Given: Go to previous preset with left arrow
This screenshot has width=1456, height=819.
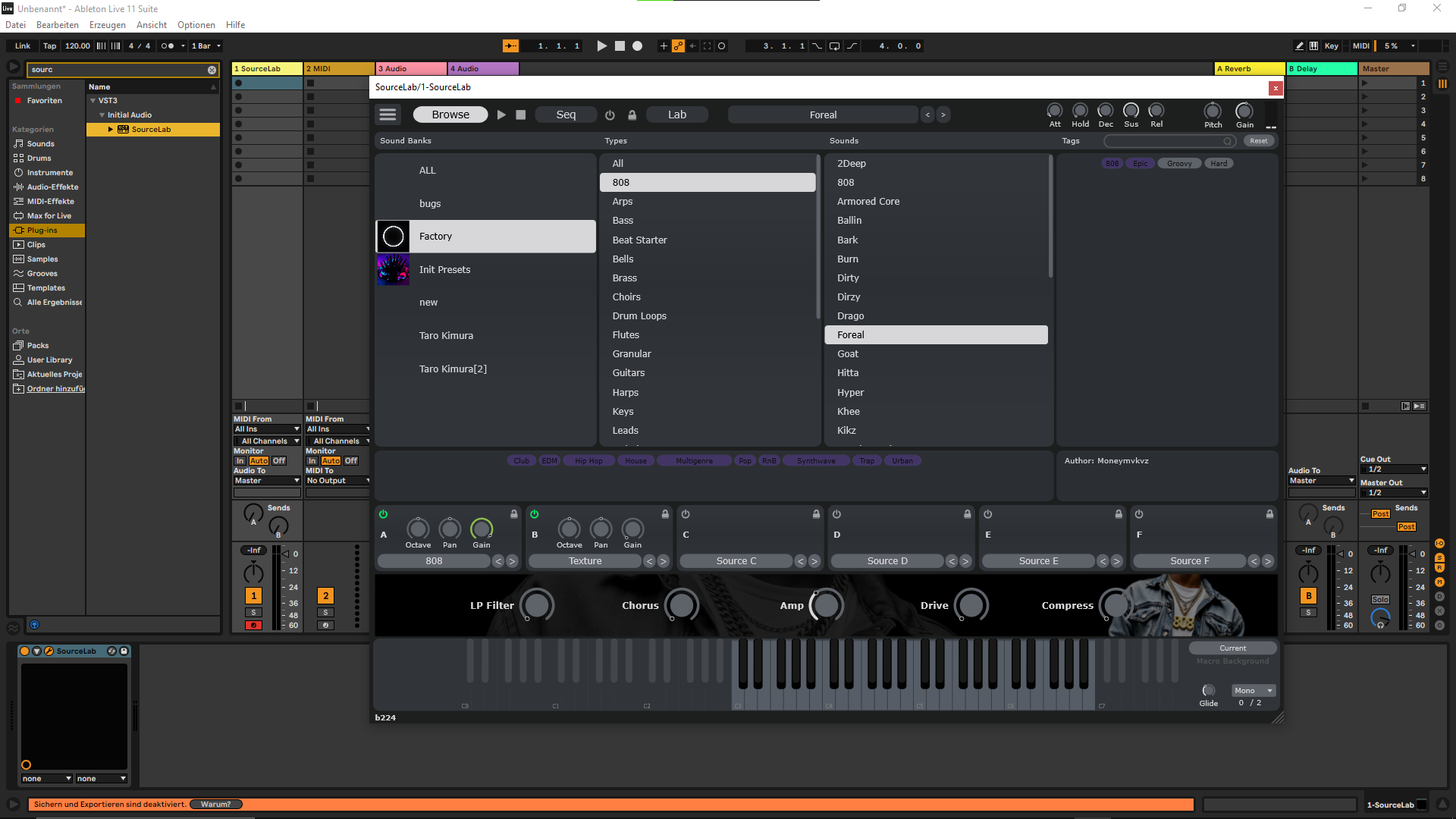Looking at the screenshot, I should [x=927, y=115].
